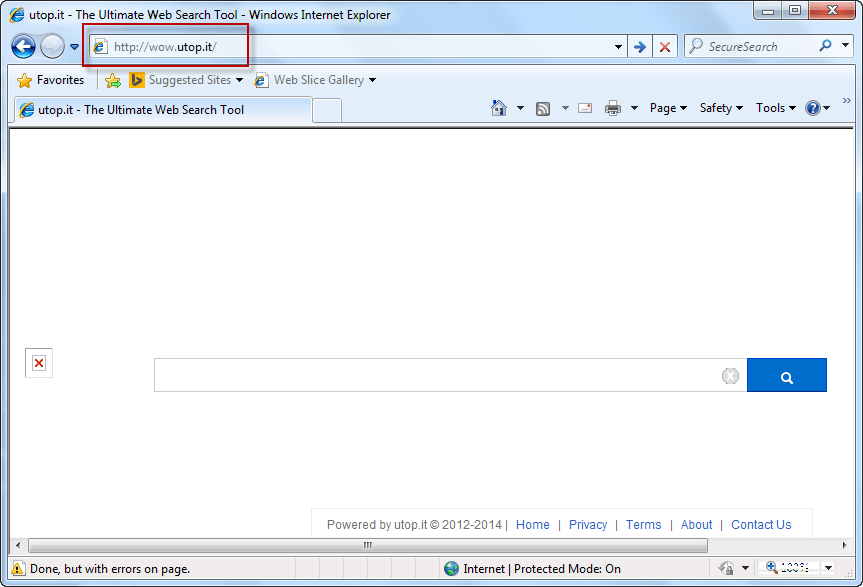Click the zoom level button
Screen dimensions: 863x587
[x=788, y=568]
